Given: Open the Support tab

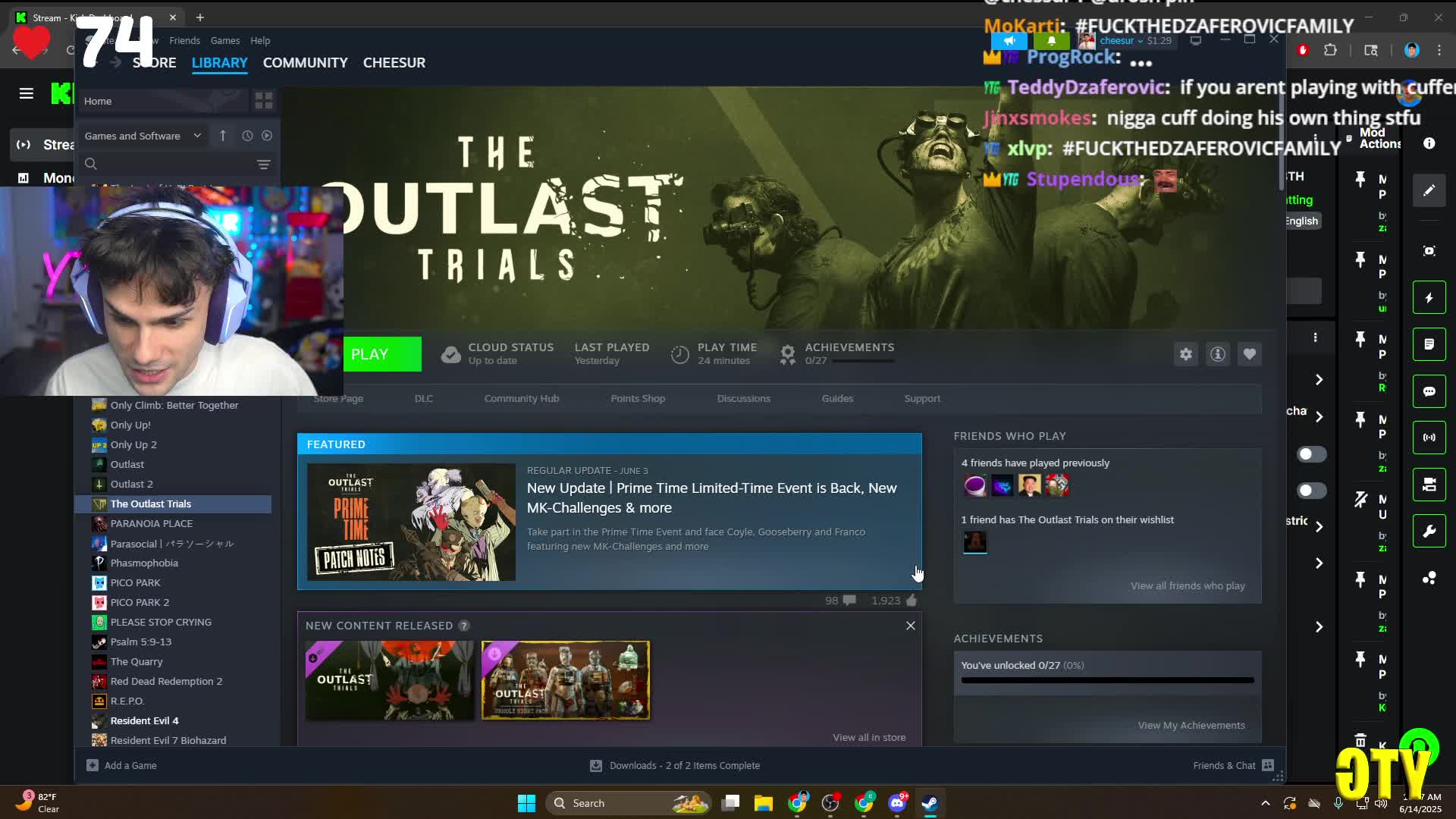Looking at the screenshot, I should coord(922,399).
